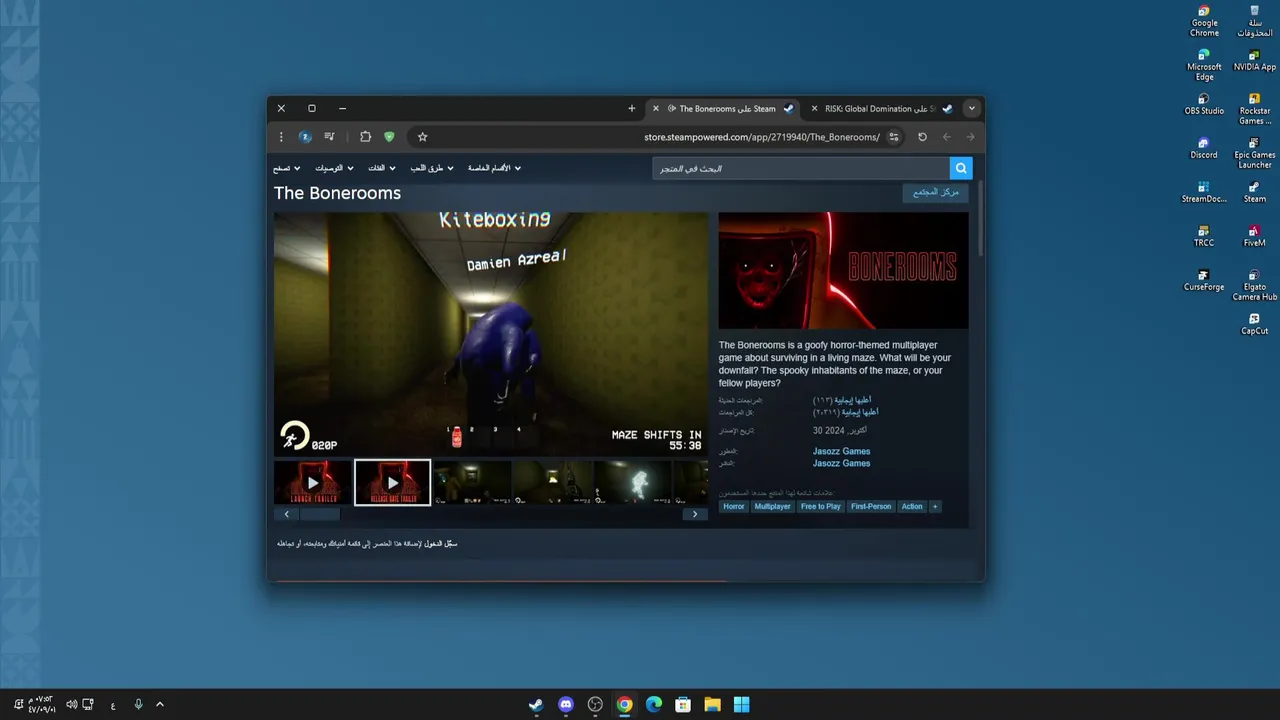The image size is (1280, 720).
Task: Select the glowing white figure screenshot thumbnail
Action: click(x=633, y=482)
